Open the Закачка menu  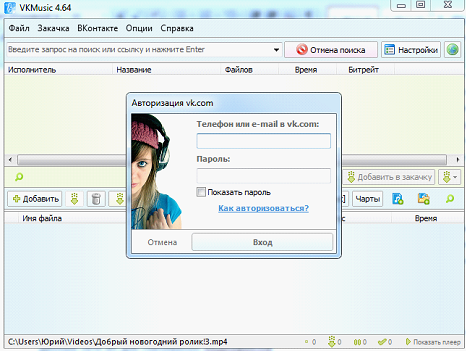pos(53,28)
